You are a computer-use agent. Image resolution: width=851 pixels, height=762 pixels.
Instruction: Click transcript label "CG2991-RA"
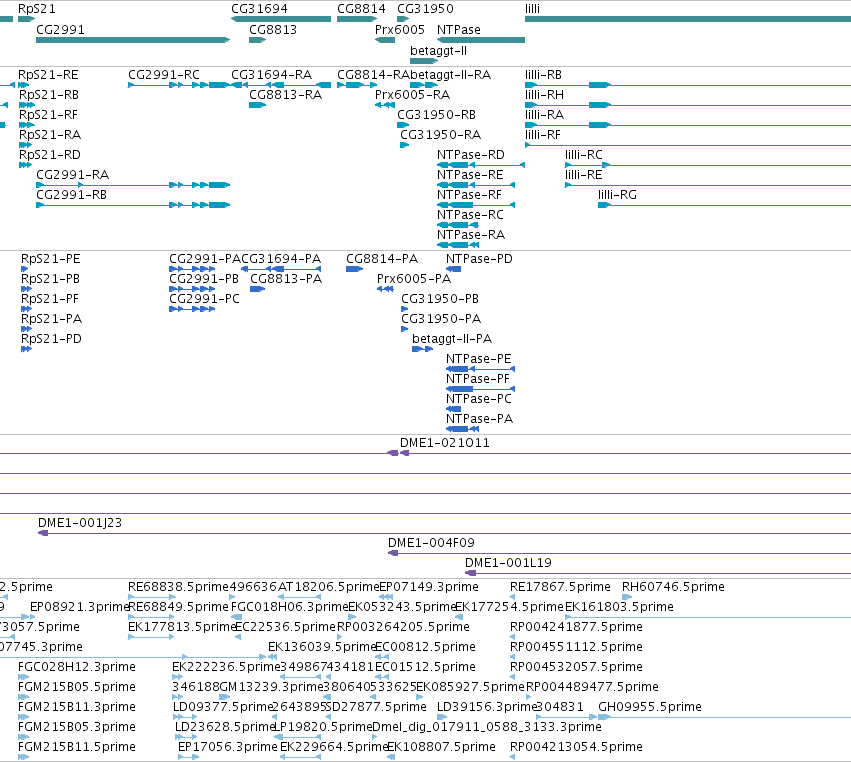[x=73, y=175]
